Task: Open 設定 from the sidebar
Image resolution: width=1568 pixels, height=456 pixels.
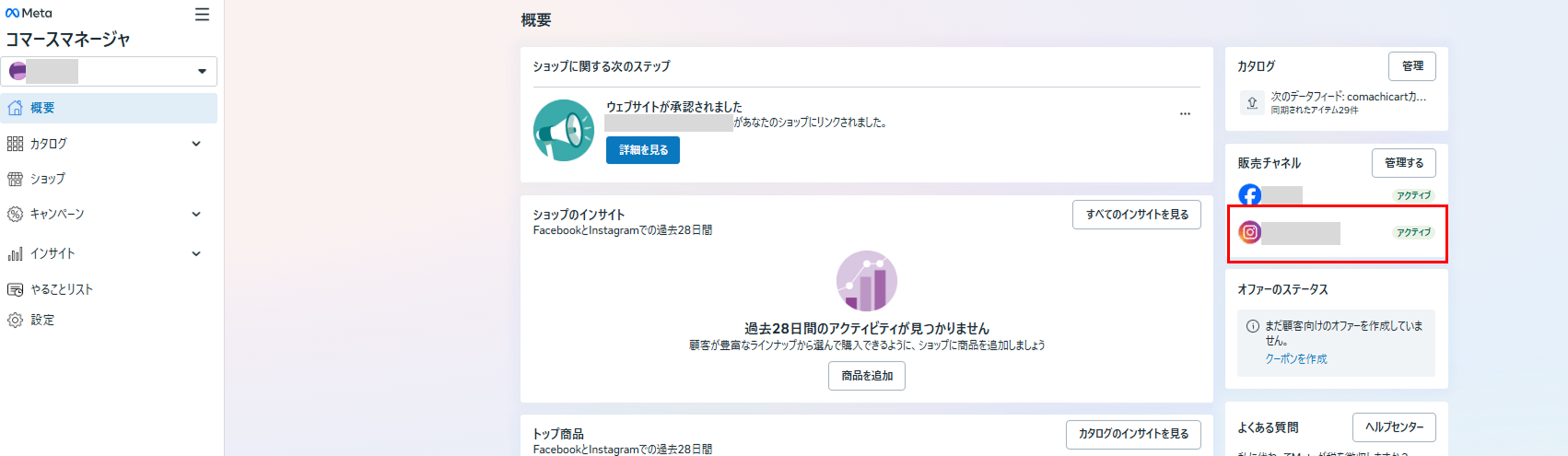Action: 42,320
